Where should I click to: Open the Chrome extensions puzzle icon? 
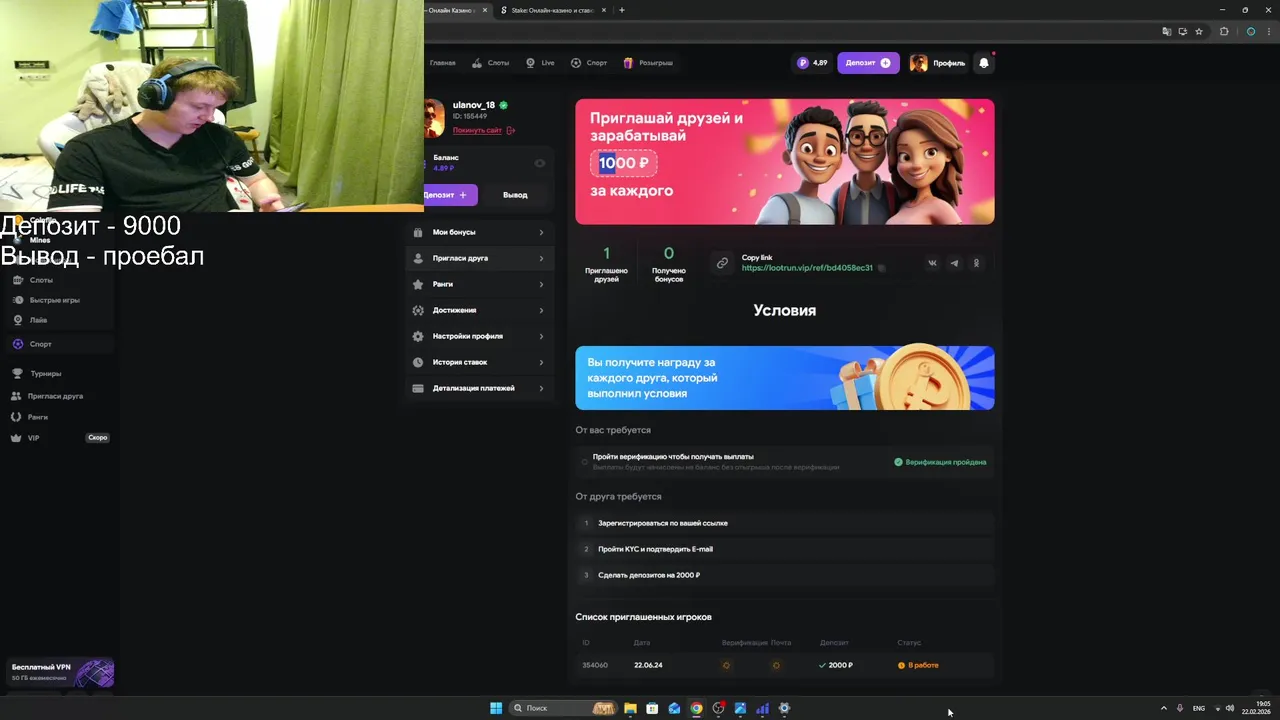pos(1224,31)
